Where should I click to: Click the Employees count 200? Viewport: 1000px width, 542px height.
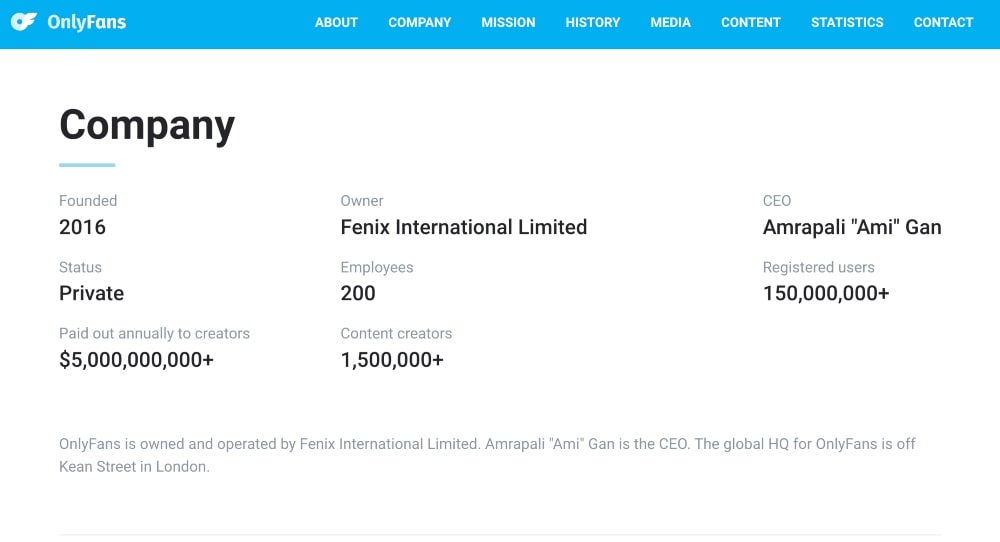pos(358,293)
